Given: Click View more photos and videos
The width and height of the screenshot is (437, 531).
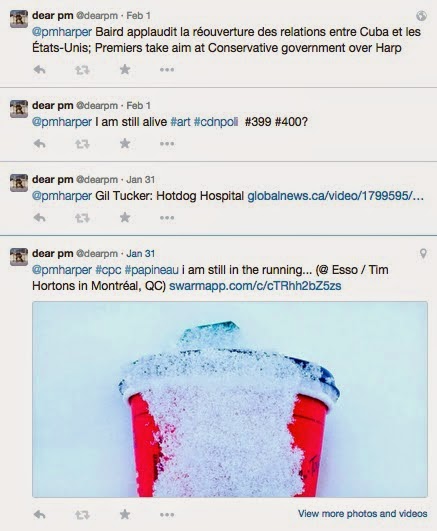Looking at the screenshot, I should (362, 514).
